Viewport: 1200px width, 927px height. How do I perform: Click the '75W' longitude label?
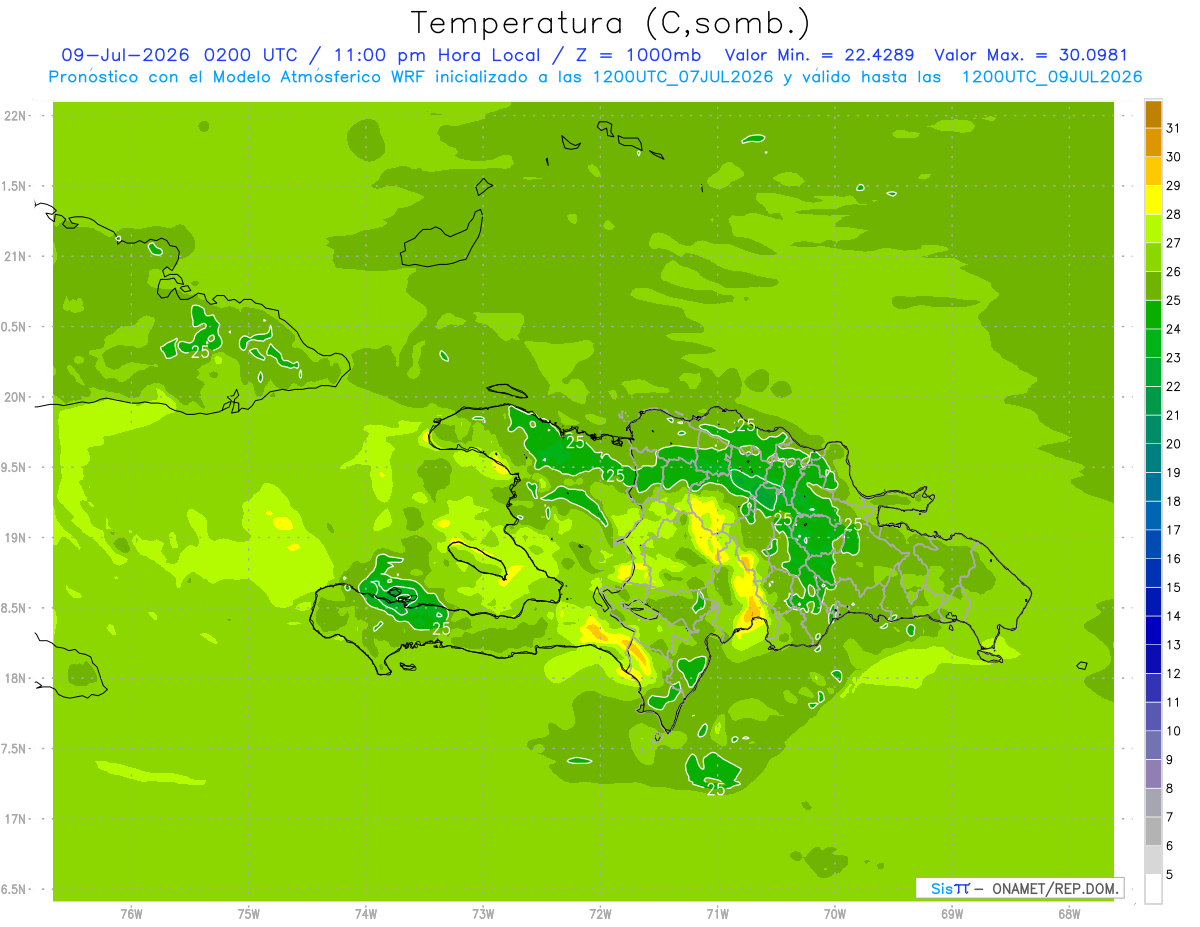tap(249, 914)
